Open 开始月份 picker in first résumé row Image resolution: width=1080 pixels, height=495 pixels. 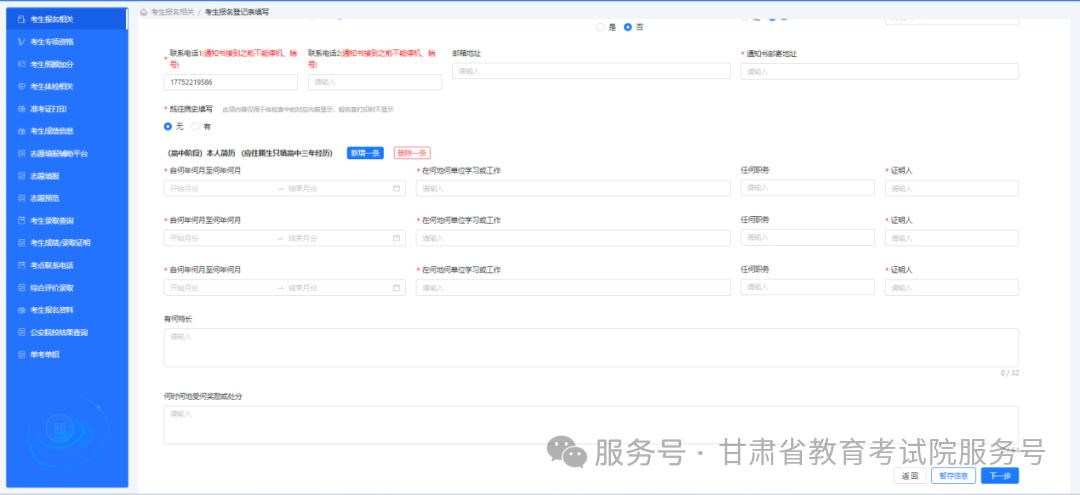(215, 188)
